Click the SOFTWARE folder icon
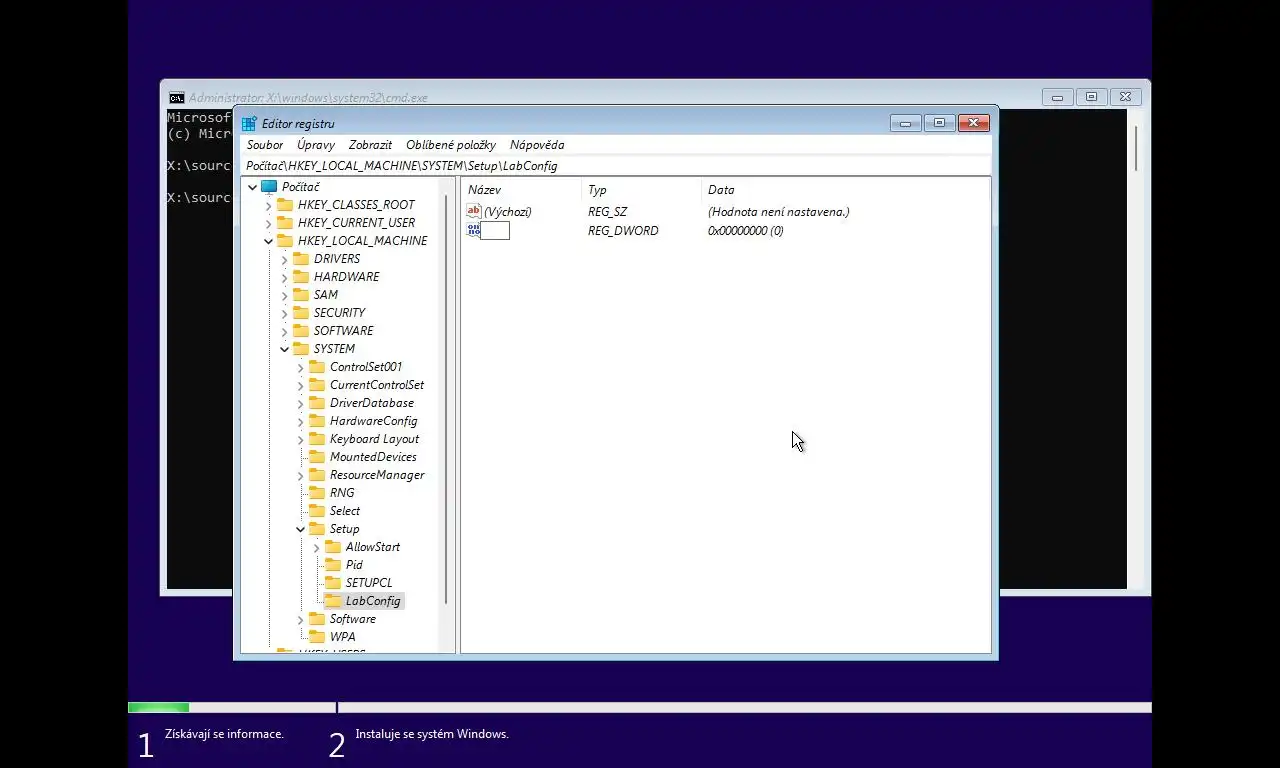Screen dimensions: 1280x768 coord(301,331)
